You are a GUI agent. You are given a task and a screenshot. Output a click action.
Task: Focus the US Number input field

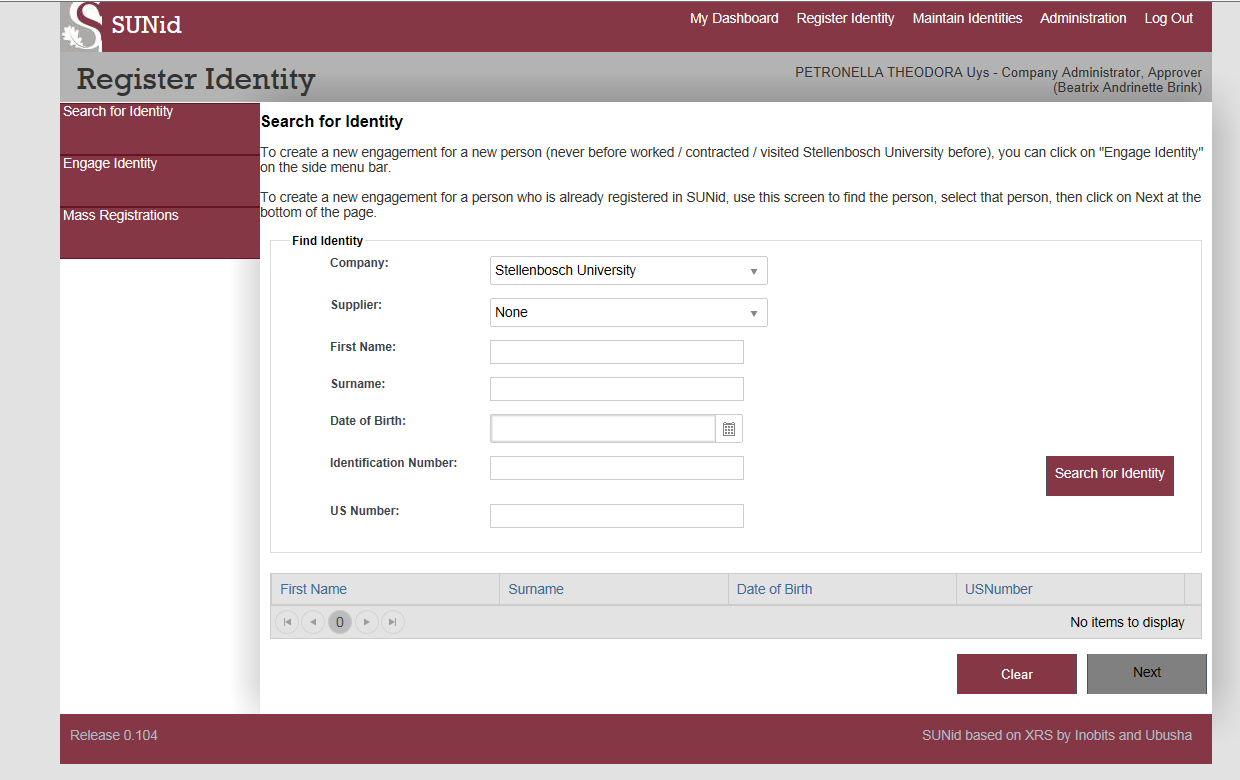617,516
